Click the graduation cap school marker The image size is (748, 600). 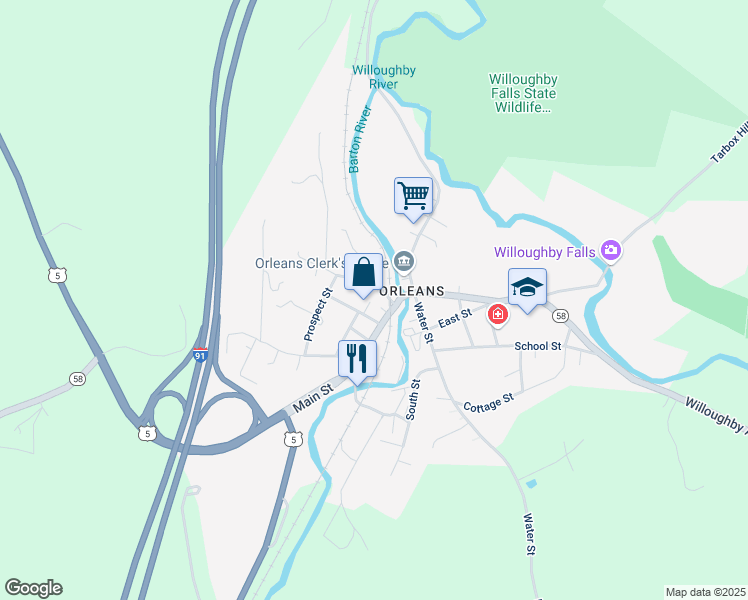pos(527,289)
